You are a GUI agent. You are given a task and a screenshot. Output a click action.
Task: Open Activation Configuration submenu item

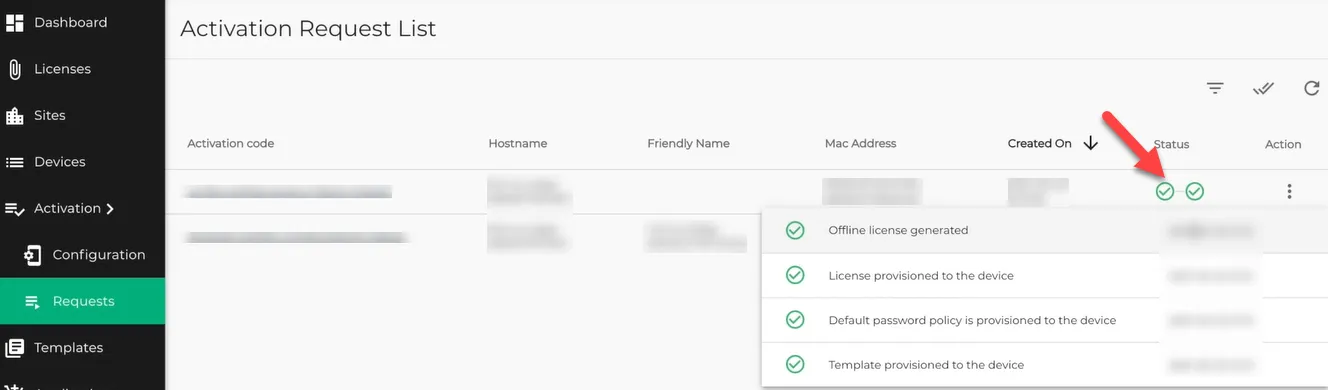coord(82,255)
